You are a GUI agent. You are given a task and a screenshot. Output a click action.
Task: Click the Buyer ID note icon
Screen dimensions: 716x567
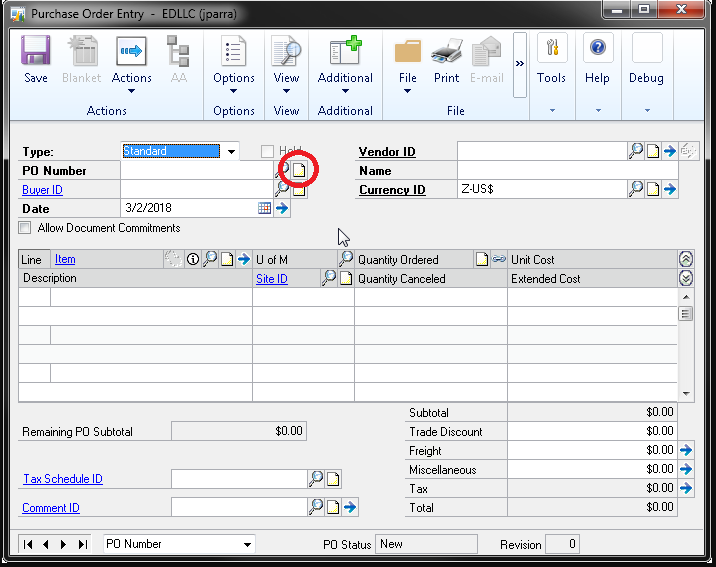click(299, 189)
